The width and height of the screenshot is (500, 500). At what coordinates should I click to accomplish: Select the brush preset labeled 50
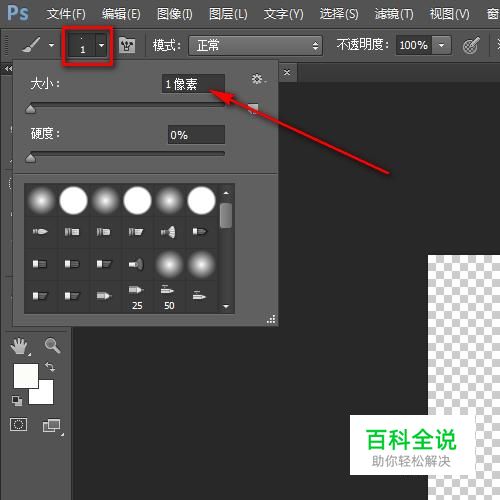[169, 297]
